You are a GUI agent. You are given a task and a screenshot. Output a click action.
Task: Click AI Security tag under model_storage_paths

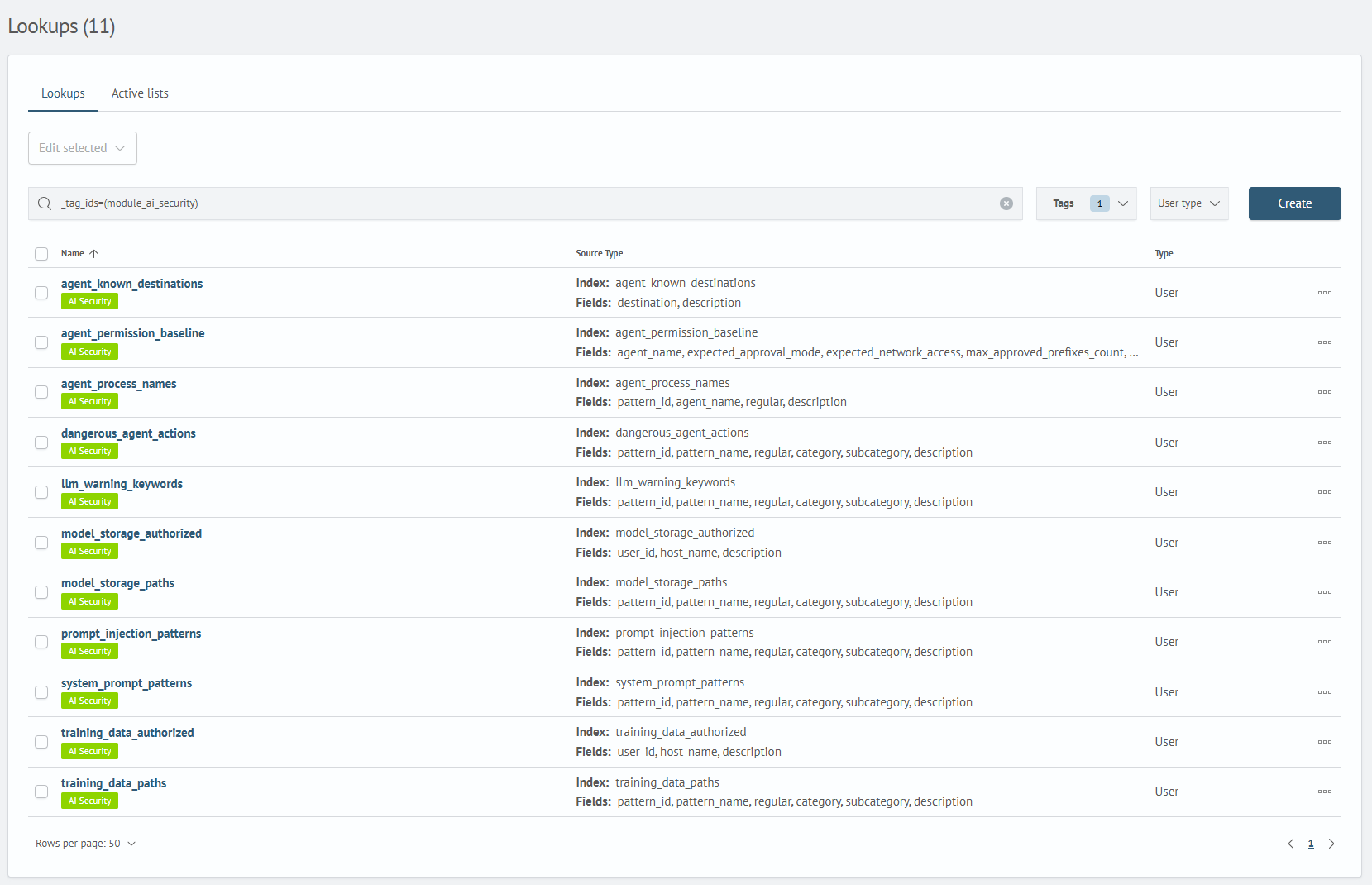pos(89,601)
